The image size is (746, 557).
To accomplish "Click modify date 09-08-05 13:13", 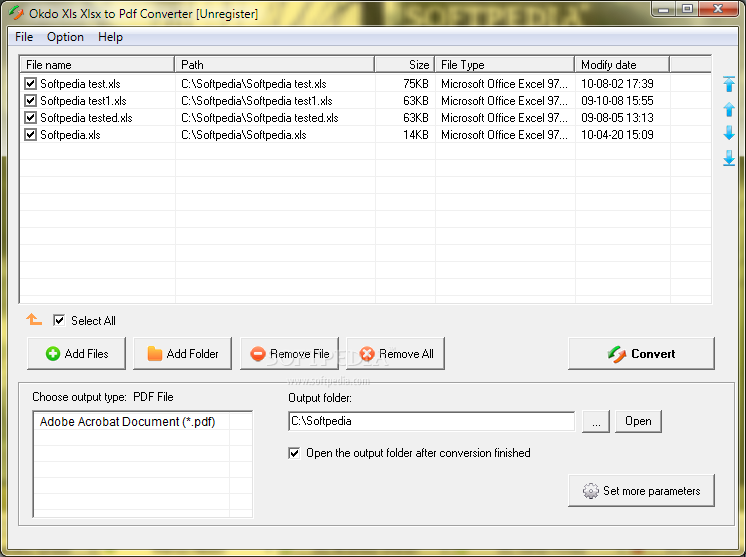I will point(617,117).
